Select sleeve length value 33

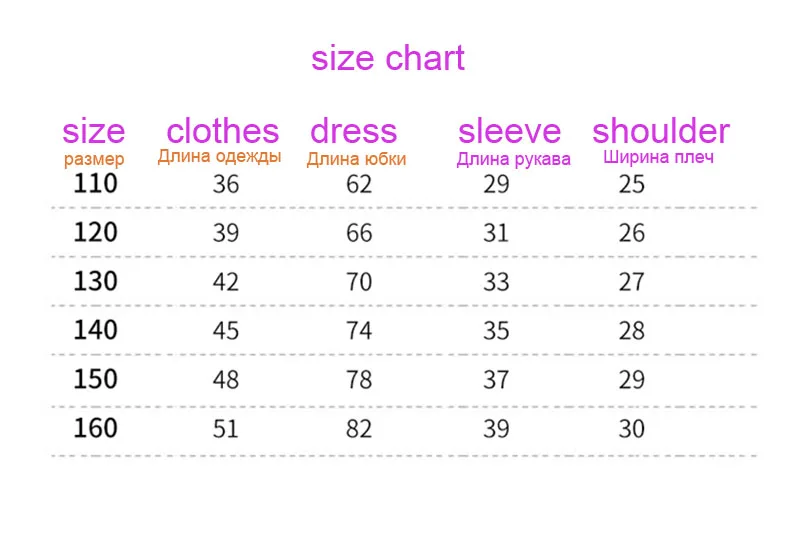tap(496, 282)
